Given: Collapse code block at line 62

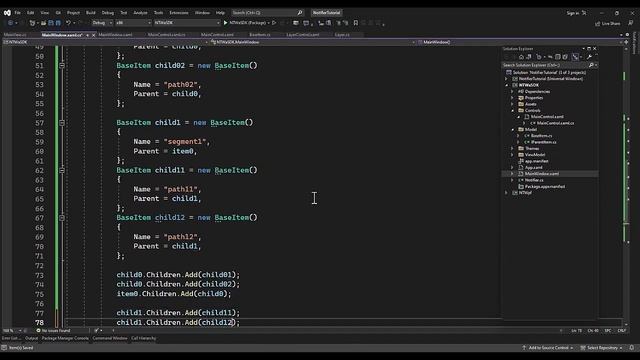Looking at the screenshot, I should [62, 170].
